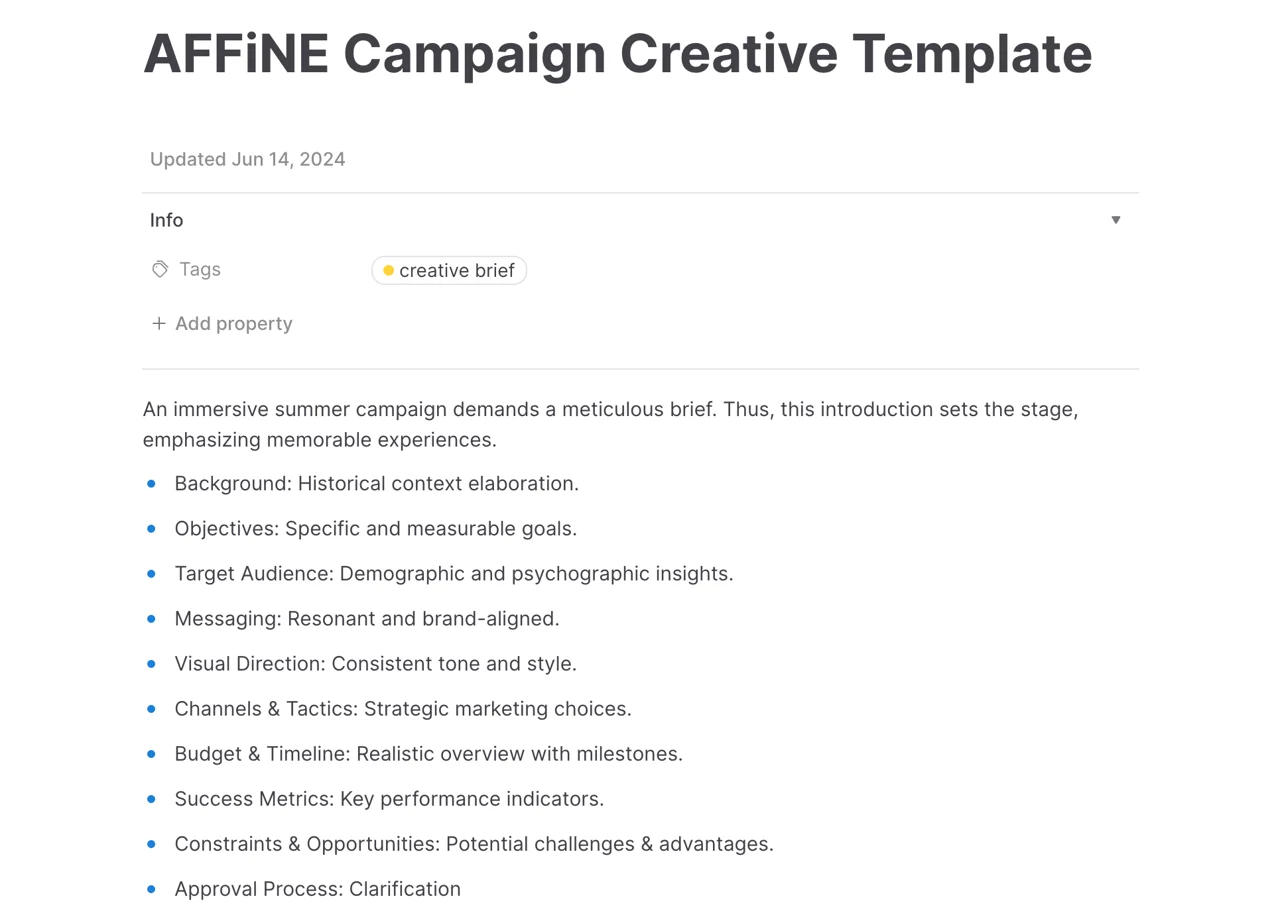Place cursor in Budget & Timeline line
The width and height of the screenshot is (1280, 917).
point(429,754)
